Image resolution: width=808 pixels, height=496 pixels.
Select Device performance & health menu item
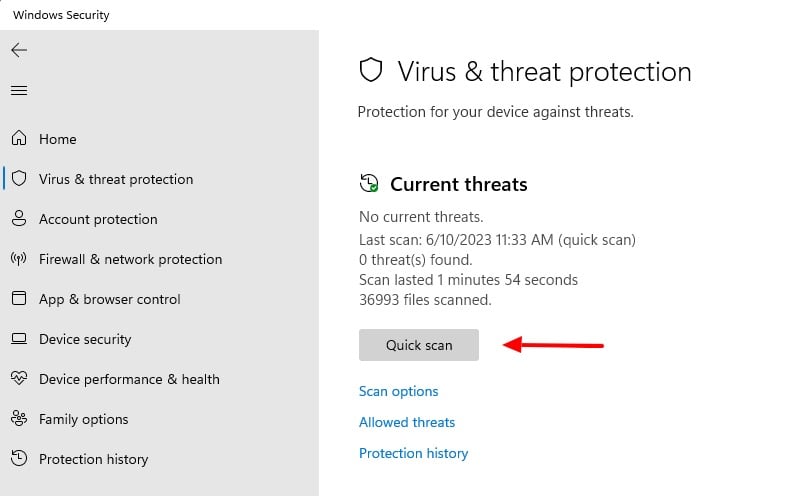pos(129,379)
